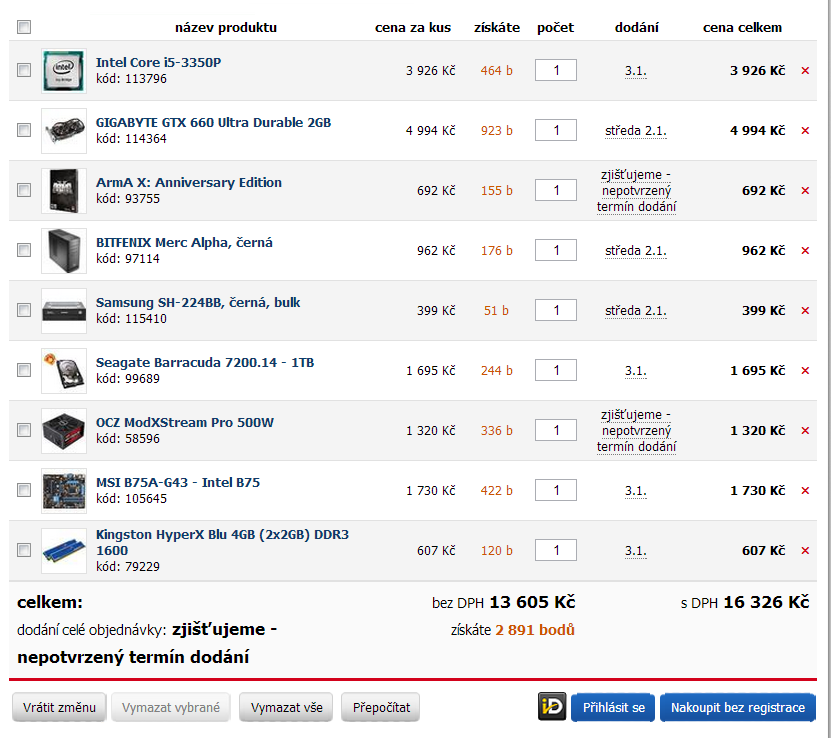Click Vymazat vše button

(286, 707)
